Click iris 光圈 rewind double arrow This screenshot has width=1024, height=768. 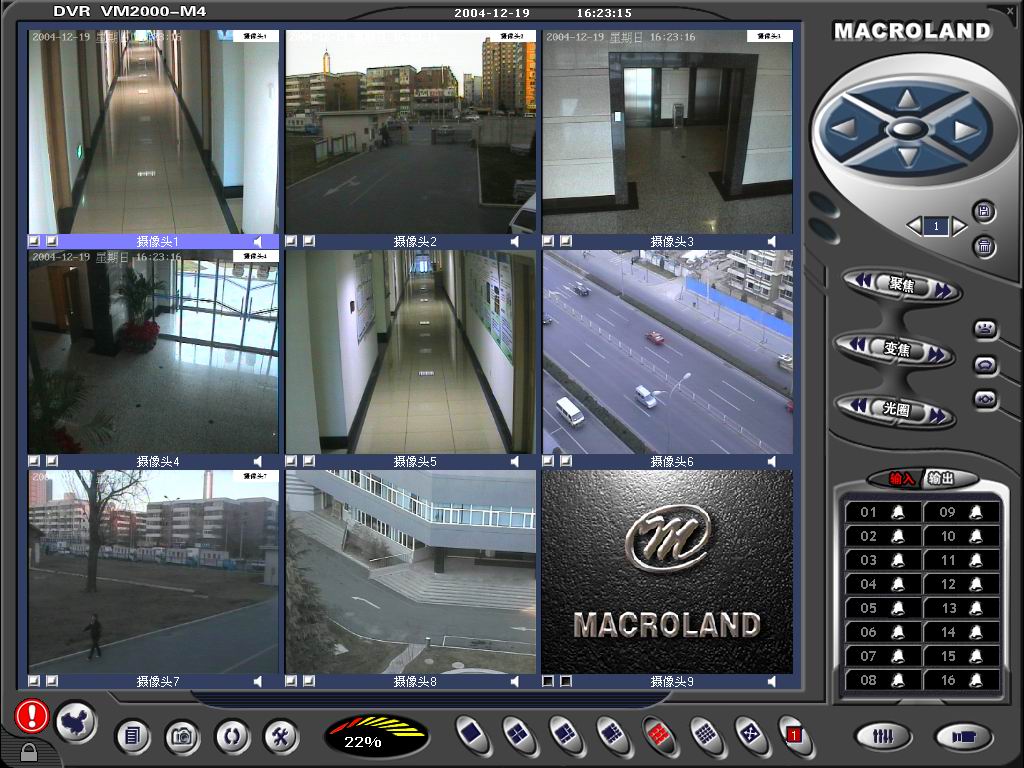click(x=857, y=406)
